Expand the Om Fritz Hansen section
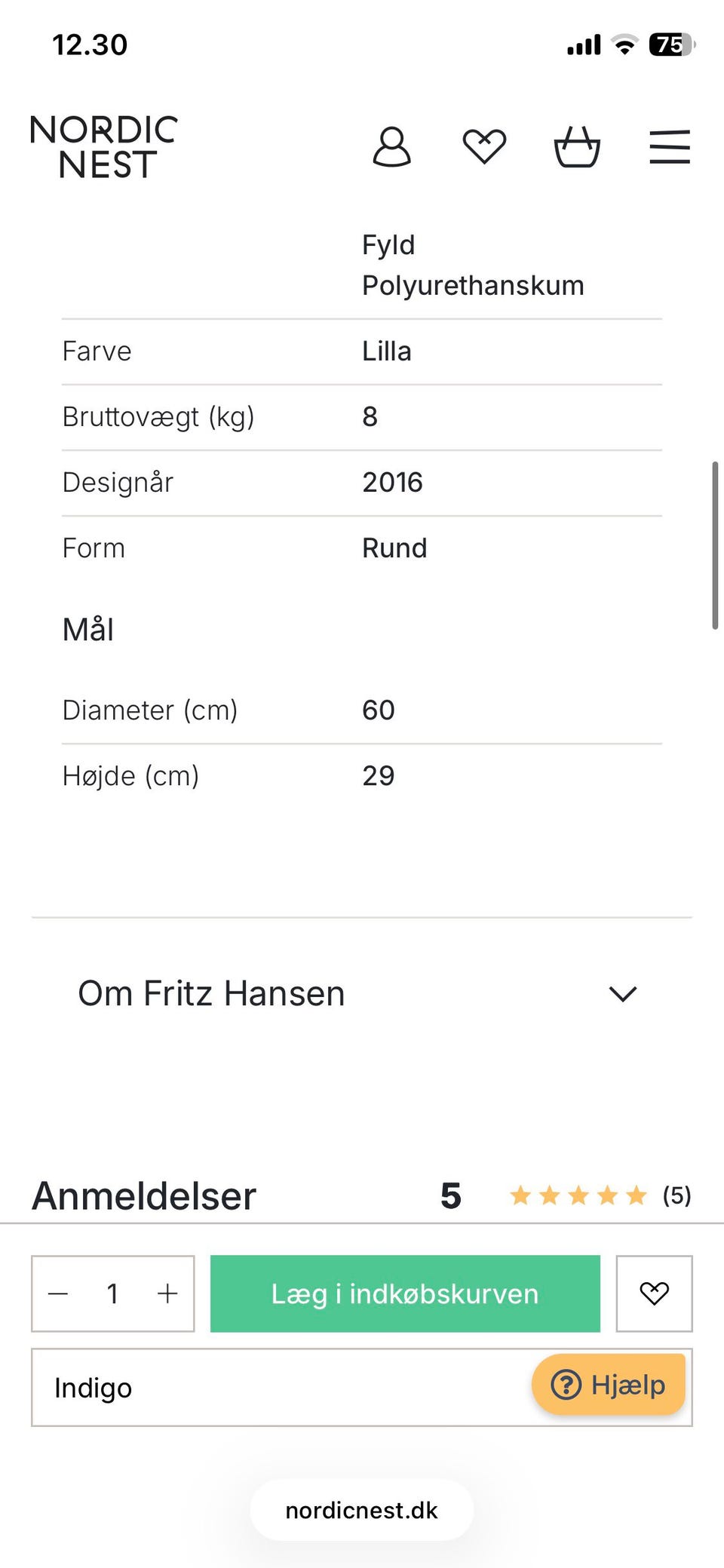This screenshot has height=1568, width=724. (212, 993)
